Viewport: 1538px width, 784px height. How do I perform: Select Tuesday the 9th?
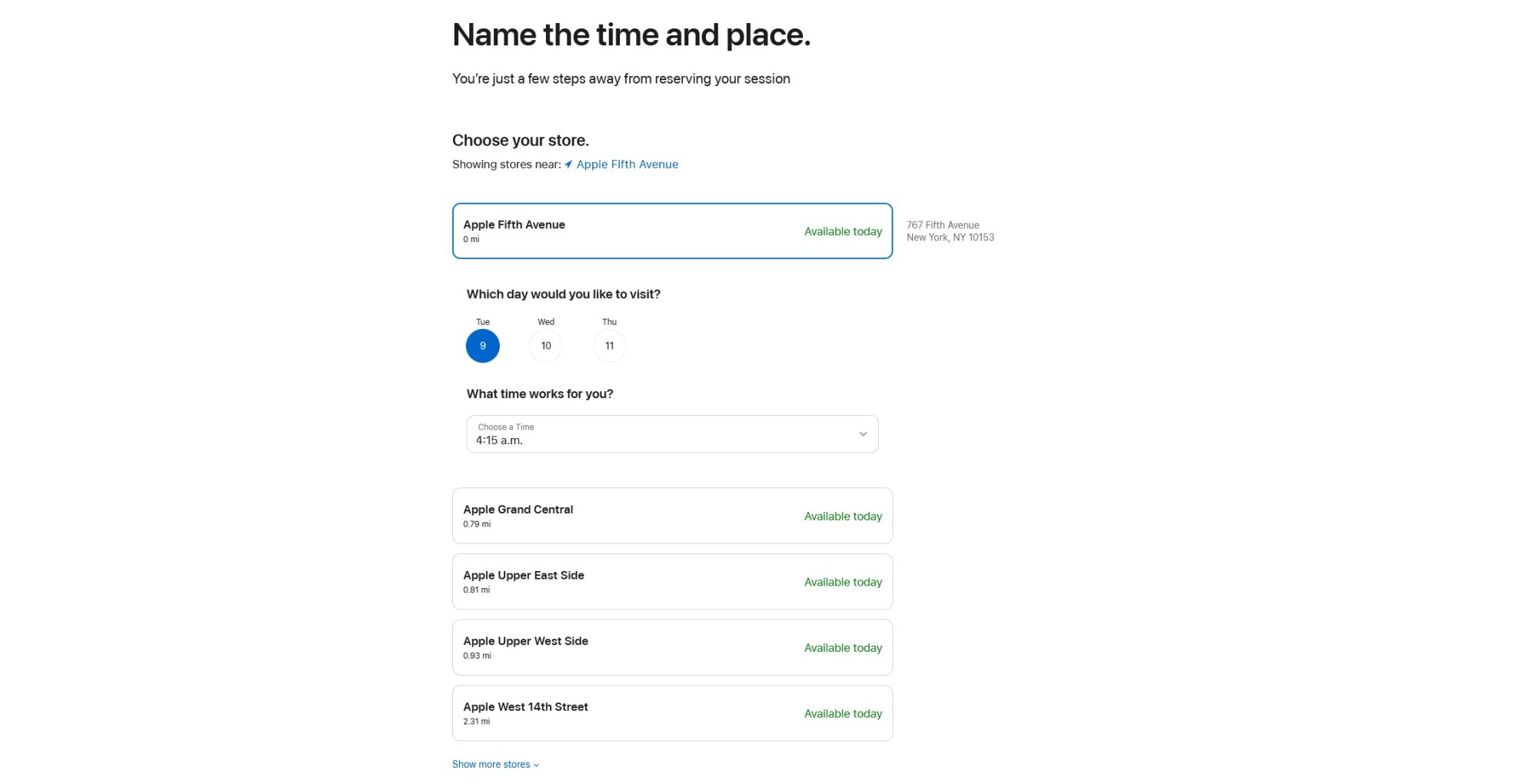483,346
